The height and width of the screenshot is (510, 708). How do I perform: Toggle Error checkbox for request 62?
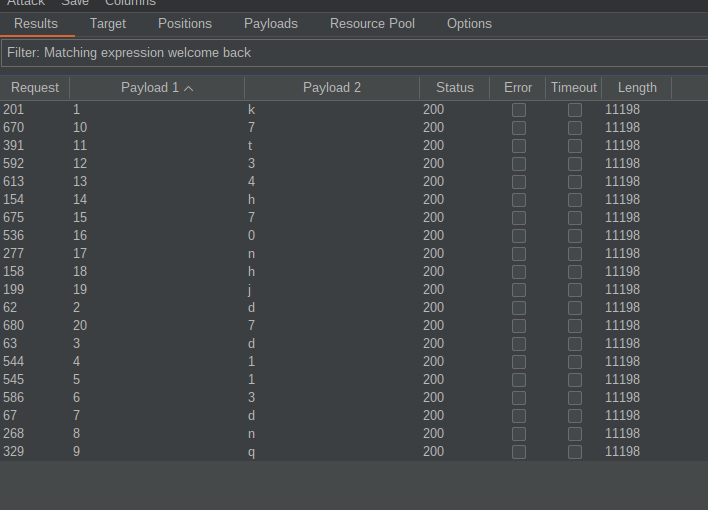(x=519, y=308)
